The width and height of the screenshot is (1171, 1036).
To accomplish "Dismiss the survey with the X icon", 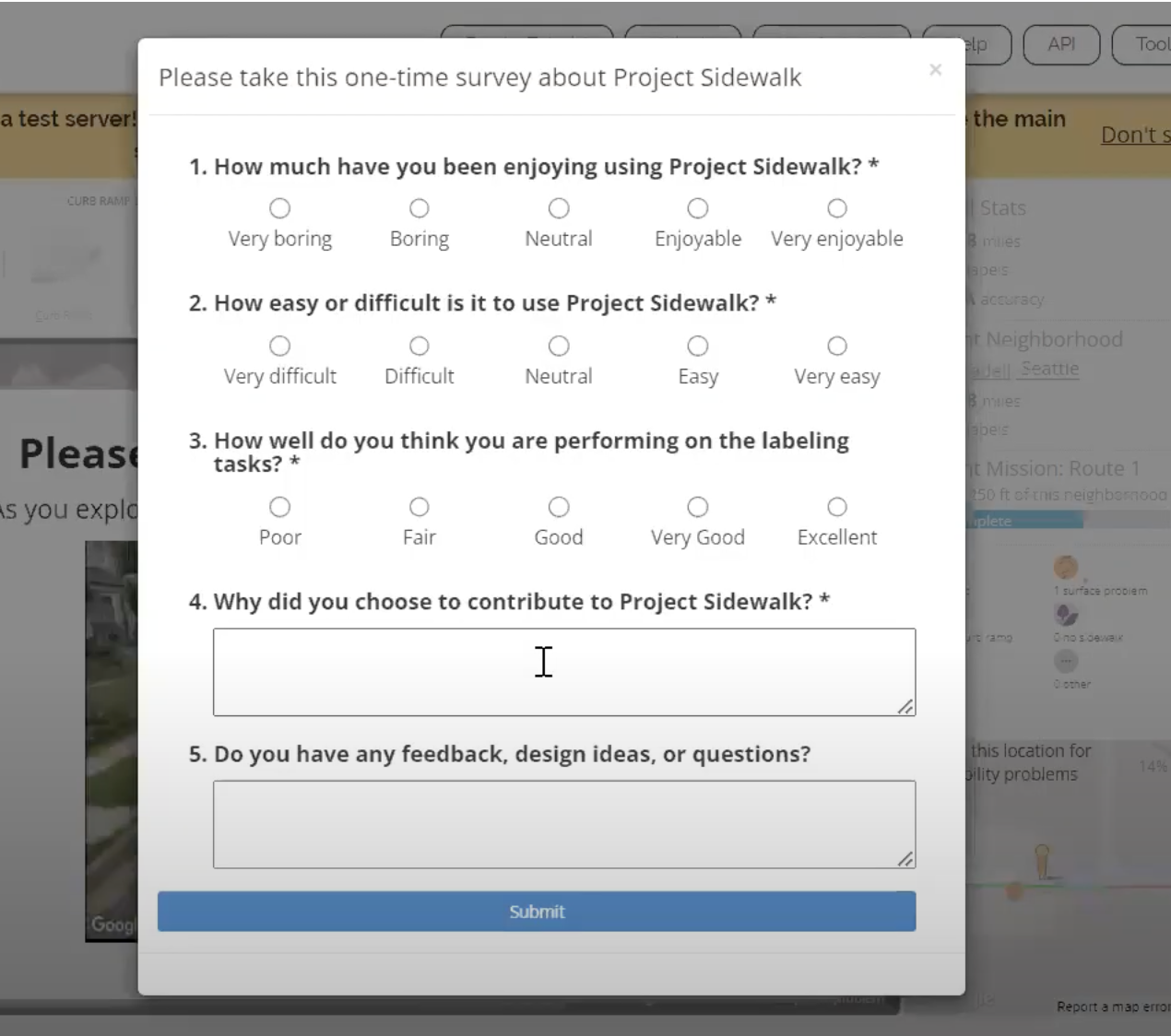I will pos(935,69).
